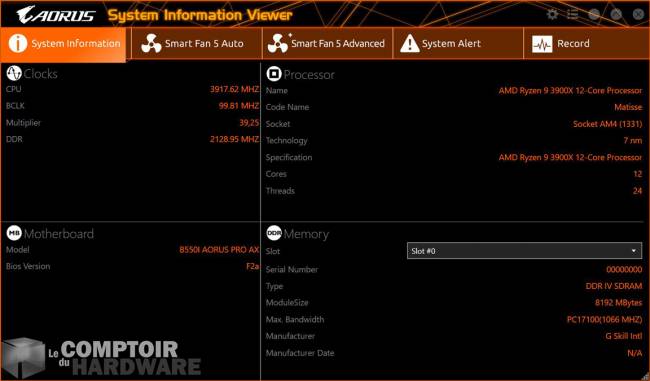Image resolution: width=650 pixels, height=381 pixels.
Task: Minimize the System Information Viewer window
Action: [x=594, y=15]
